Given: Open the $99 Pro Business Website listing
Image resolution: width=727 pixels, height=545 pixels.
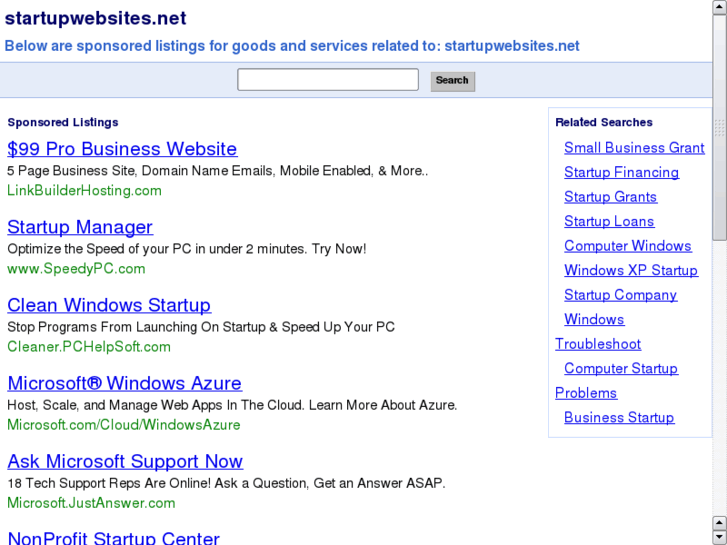Looking at the screenshot, I should (x=122, y=149).
